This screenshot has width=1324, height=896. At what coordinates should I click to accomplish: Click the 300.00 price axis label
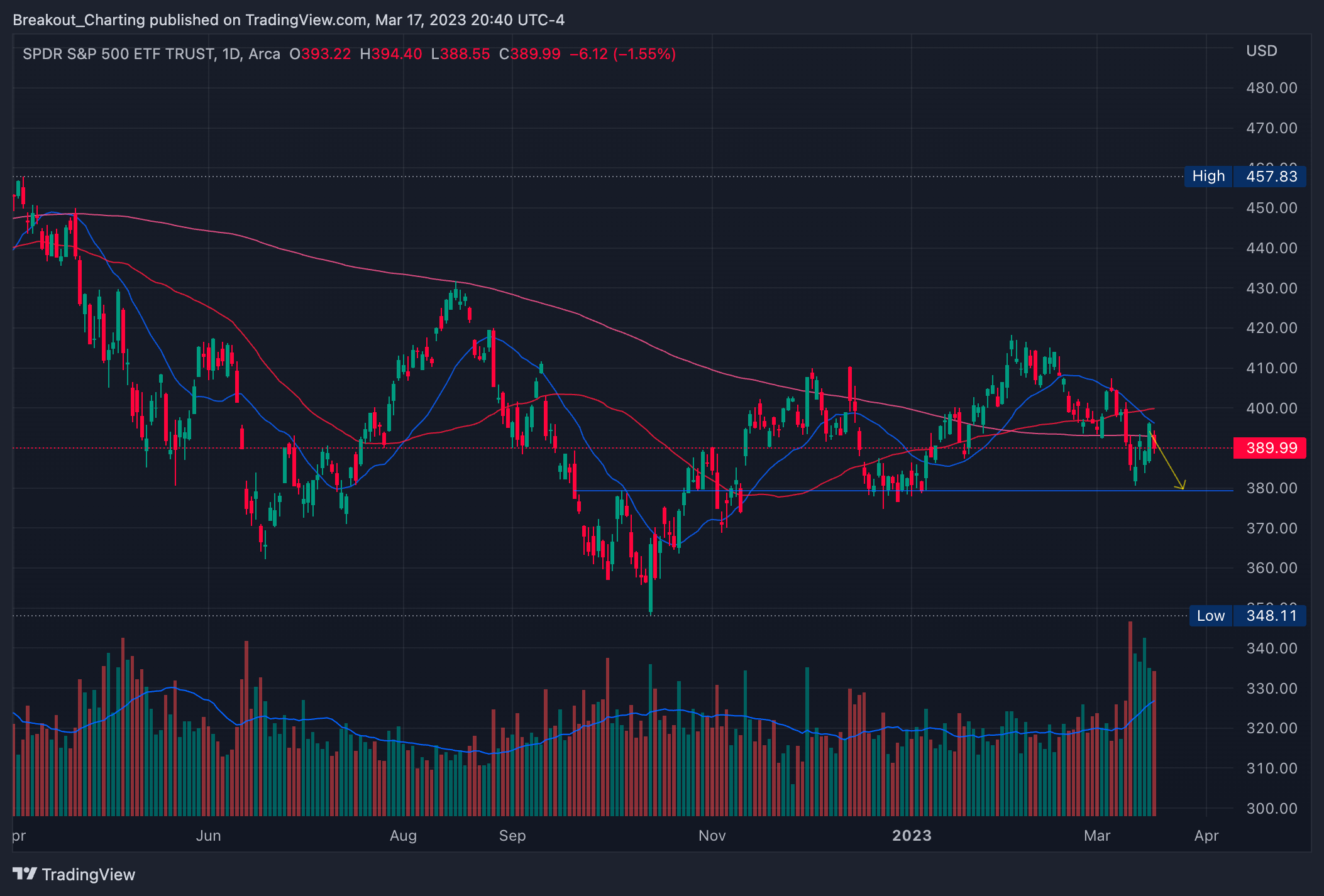[1271, 809]
